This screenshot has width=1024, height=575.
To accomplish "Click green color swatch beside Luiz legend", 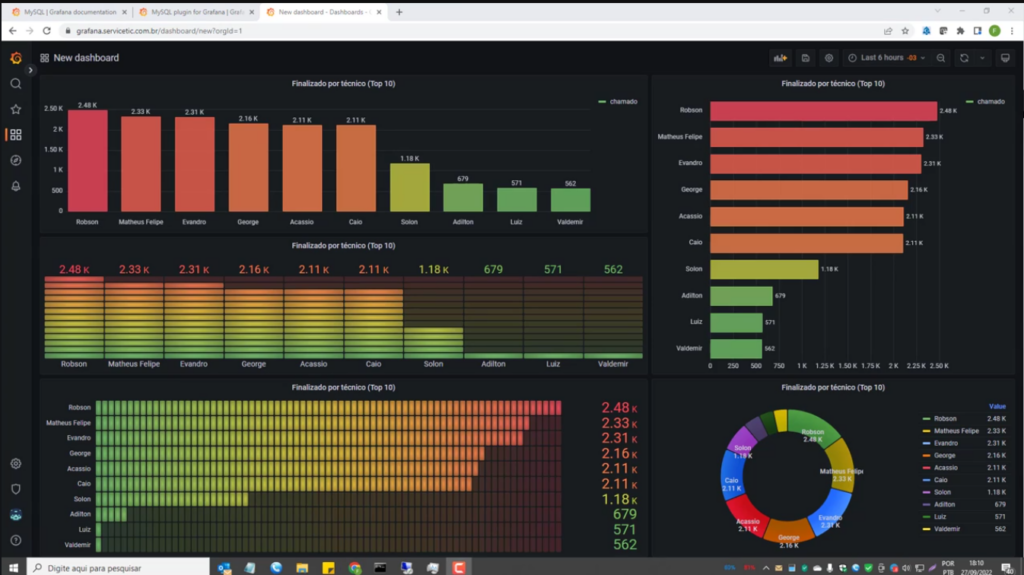I will click(x=926, y=516).
